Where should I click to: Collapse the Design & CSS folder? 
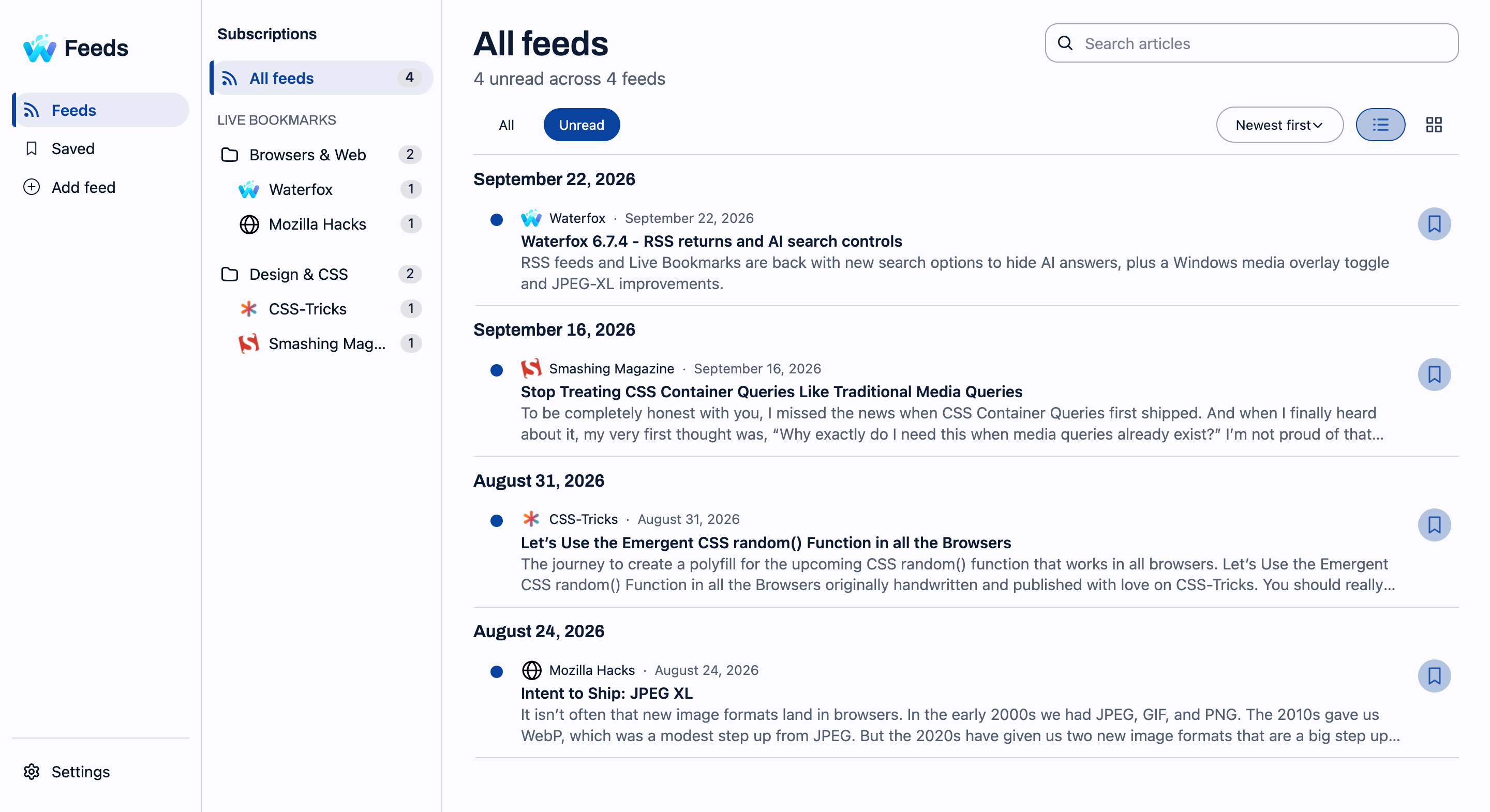coord(322,274)
